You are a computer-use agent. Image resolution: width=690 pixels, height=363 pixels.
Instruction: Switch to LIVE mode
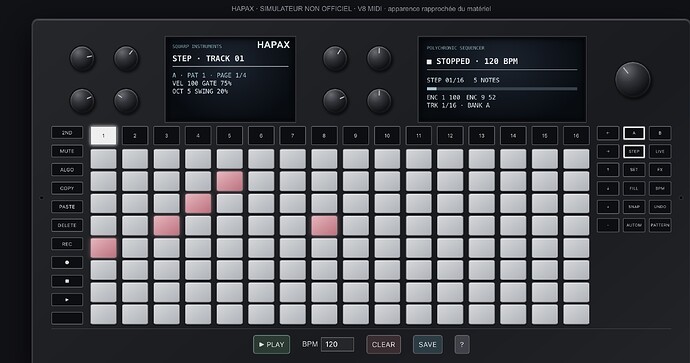(x=660, y=151)
